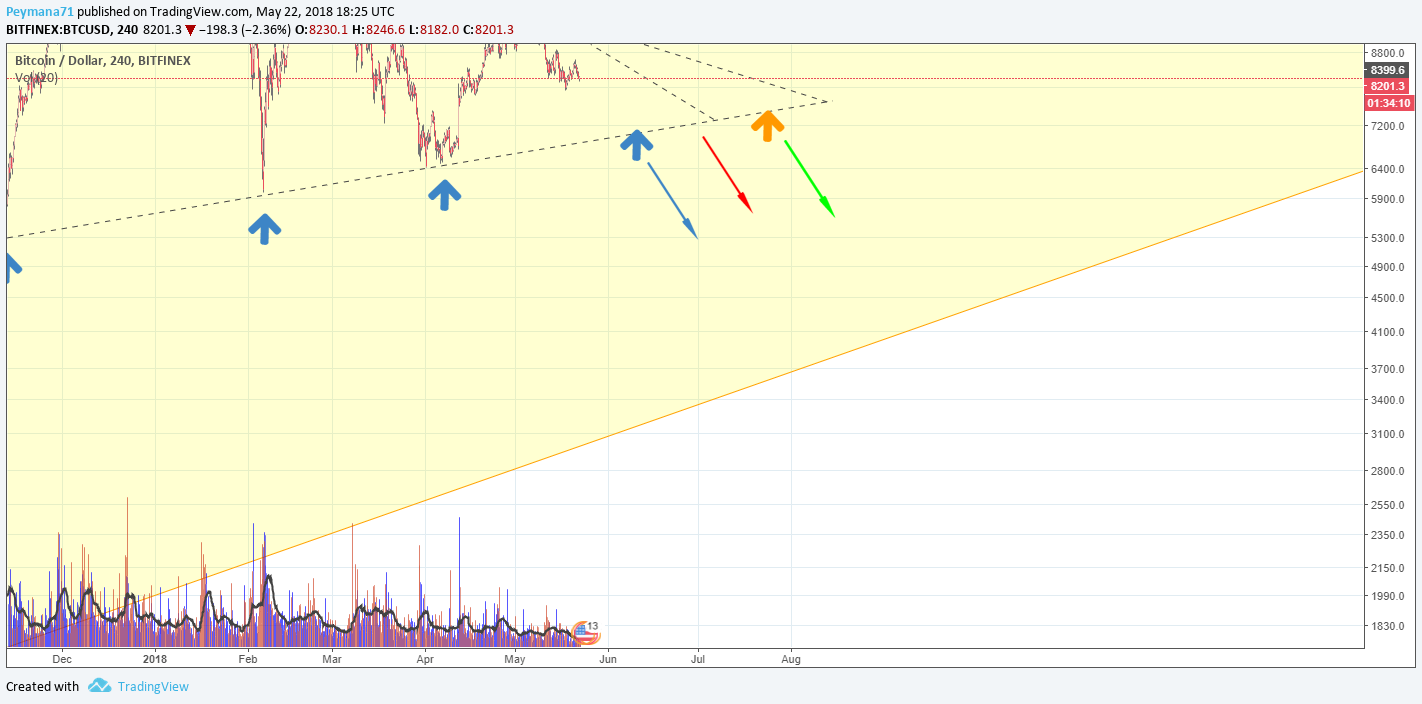Image resolution: width=1422 pixels, height=704 pixels.
Task: Click the flag event marker labeled 13
Action: tap(586, 631)
